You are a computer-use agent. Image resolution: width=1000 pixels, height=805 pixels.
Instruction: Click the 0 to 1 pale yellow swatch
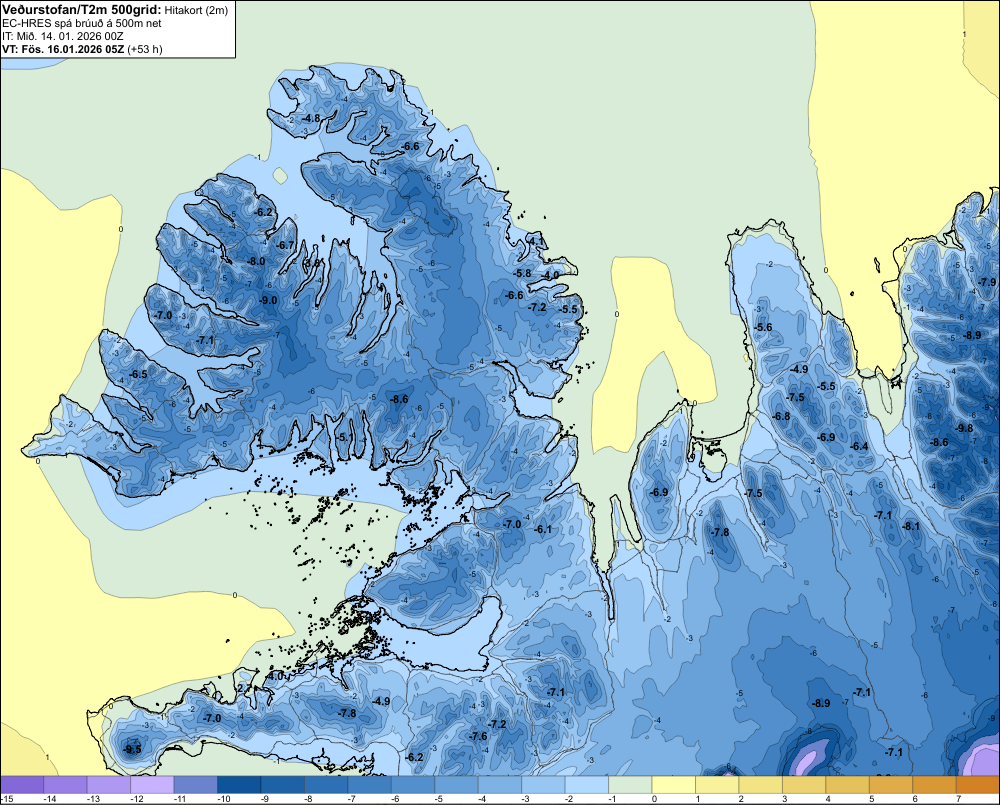pos(673,785)
